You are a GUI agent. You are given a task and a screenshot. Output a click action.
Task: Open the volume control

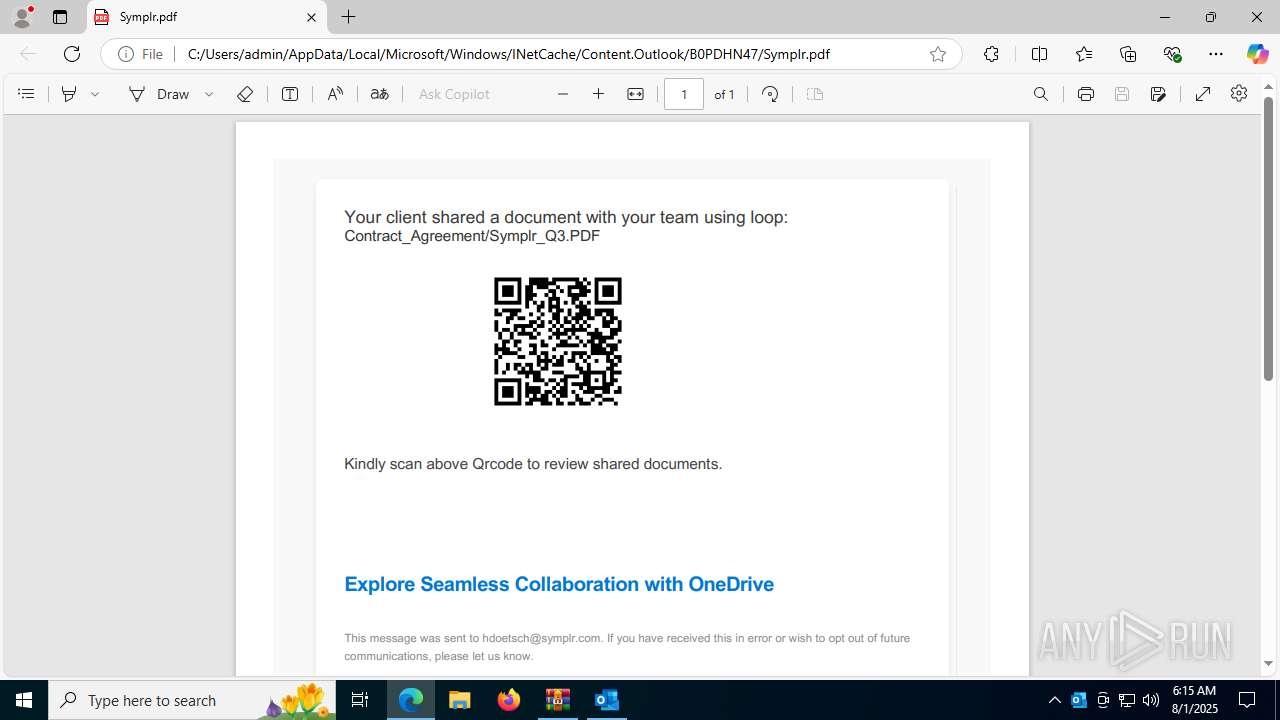click(x=1151, y=700)
